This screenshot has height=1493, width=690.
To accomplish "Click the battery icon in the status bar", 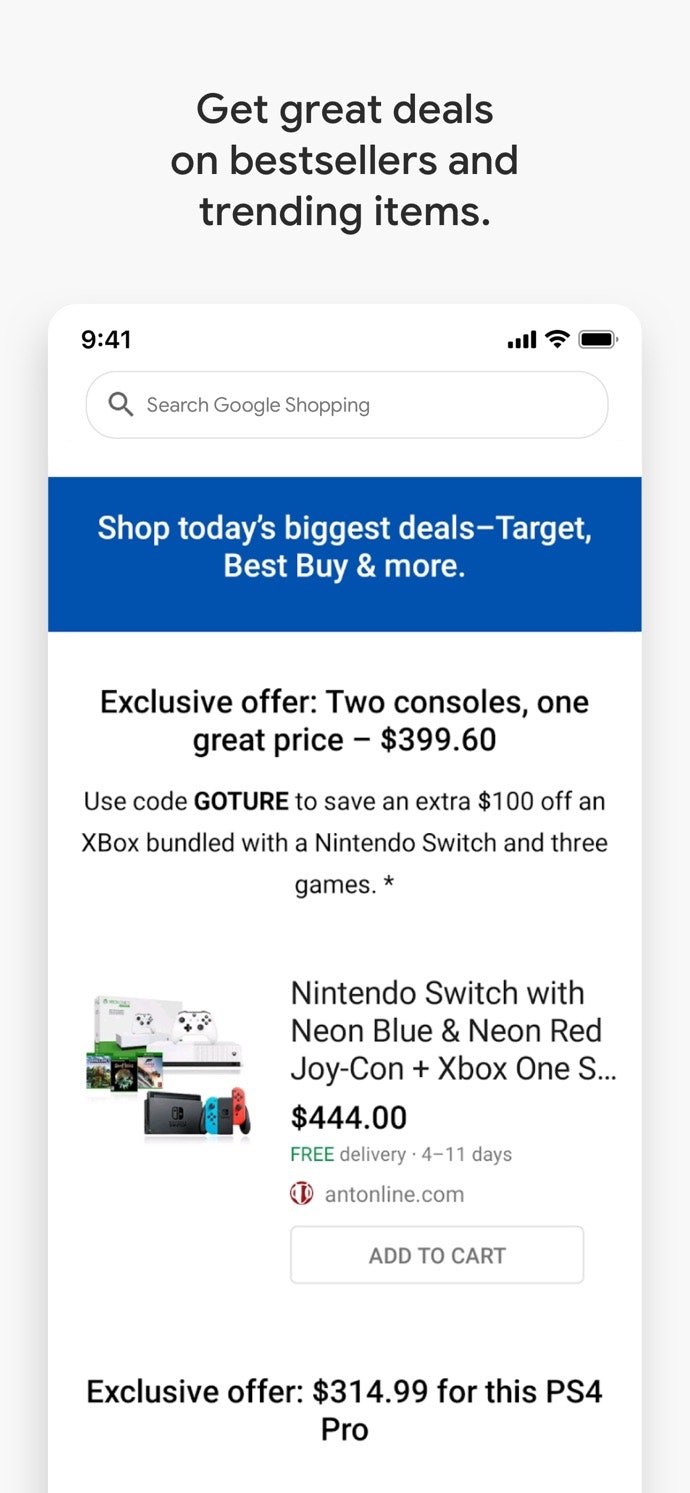I will coord(597,339).
